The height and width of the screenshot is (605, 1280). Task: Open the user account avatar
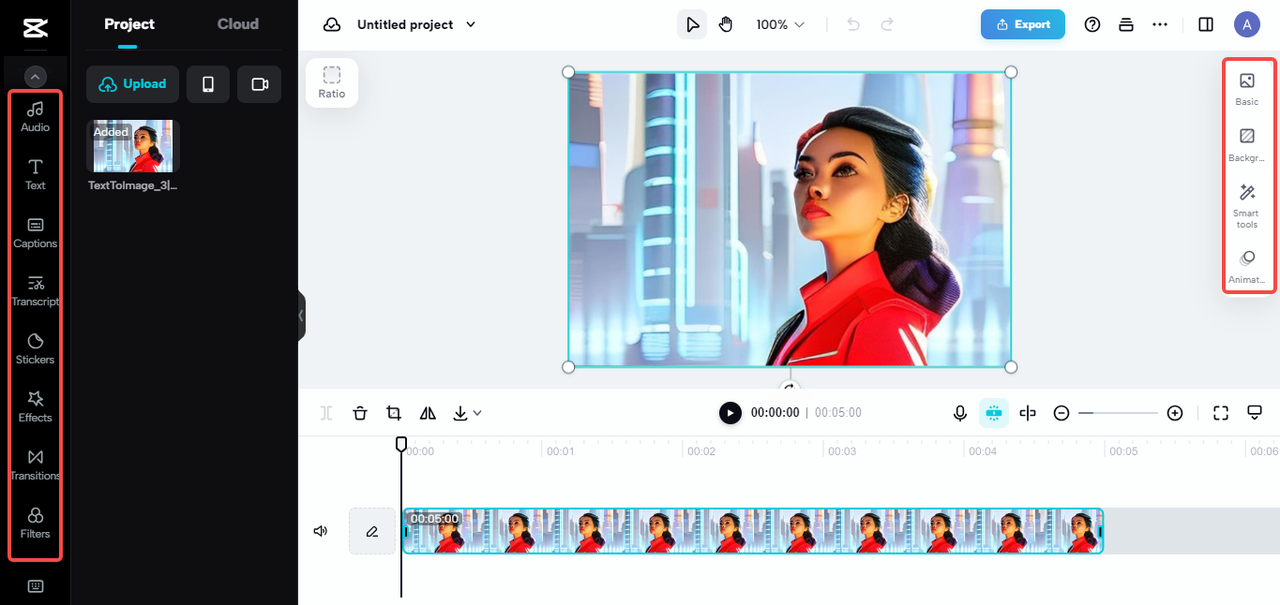[x=1246, y=25]
